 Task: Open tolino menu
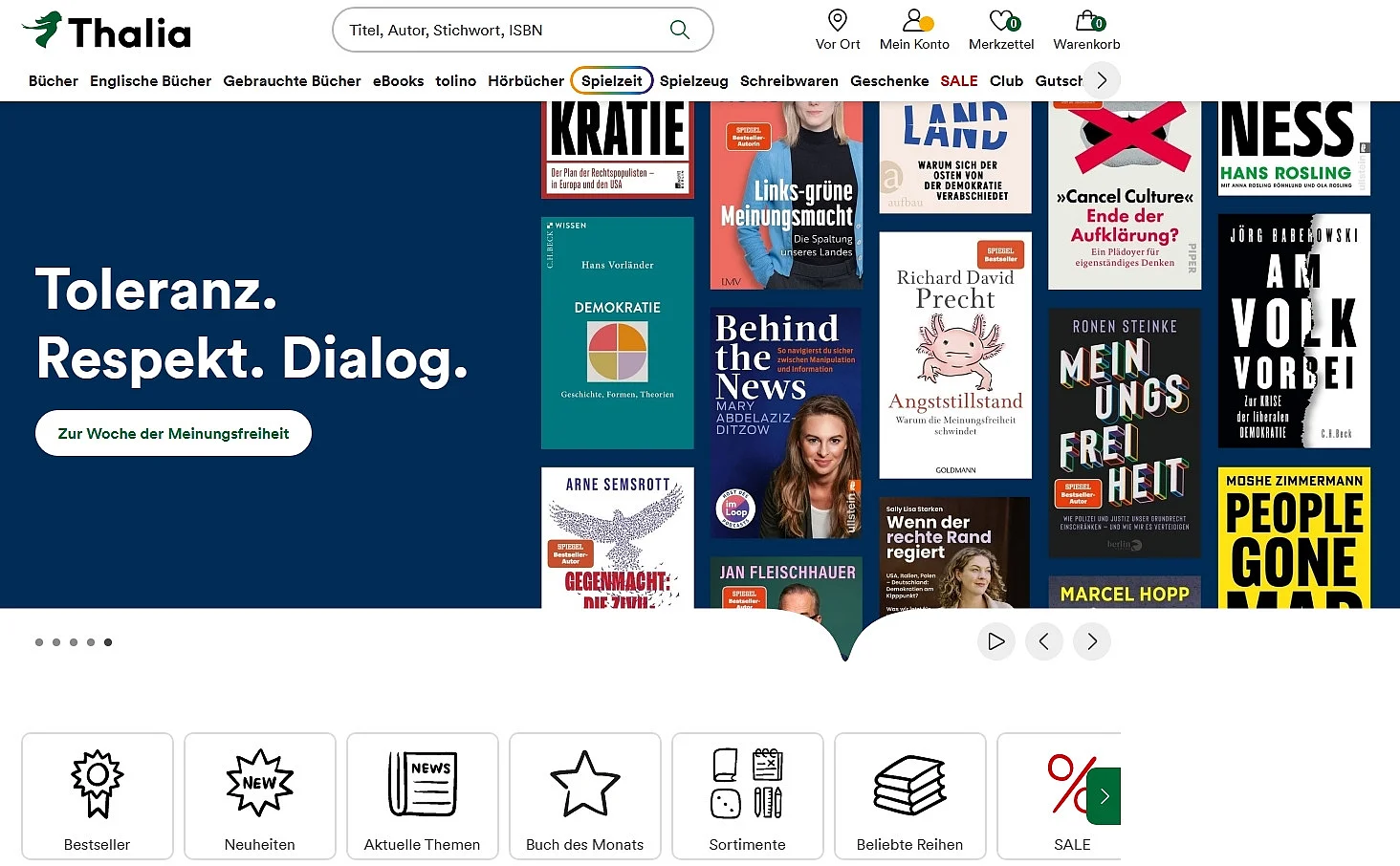click(456, 81)
